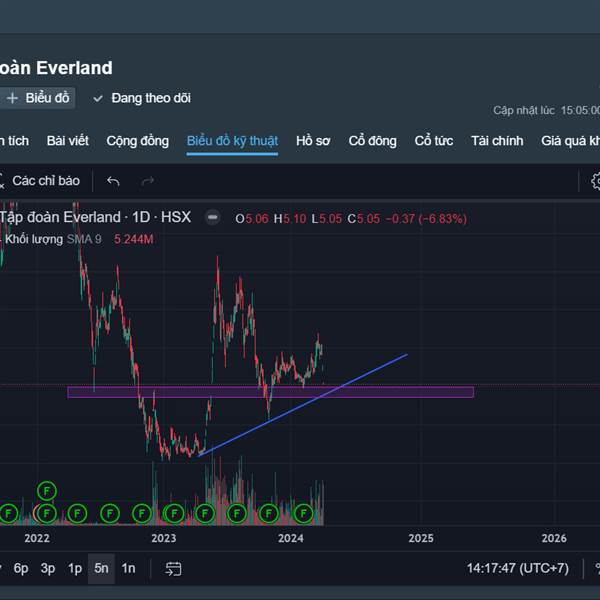The image size is (600, 600).
Task: Click the F event marker directly above 2023
Action: tap(174, 514)
